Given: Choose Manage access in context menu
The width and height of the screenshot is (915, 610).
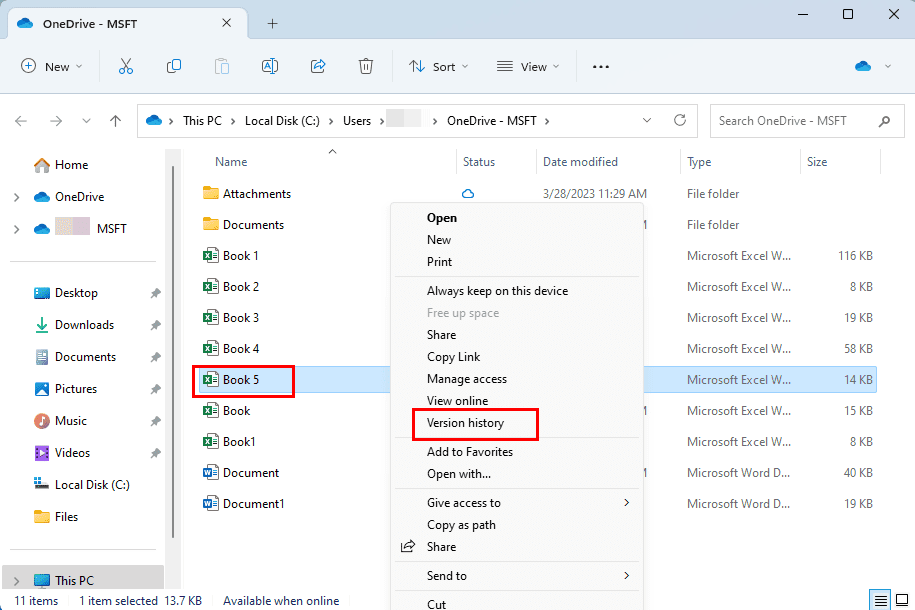Looking at the screenshot, I should point(467,379).
